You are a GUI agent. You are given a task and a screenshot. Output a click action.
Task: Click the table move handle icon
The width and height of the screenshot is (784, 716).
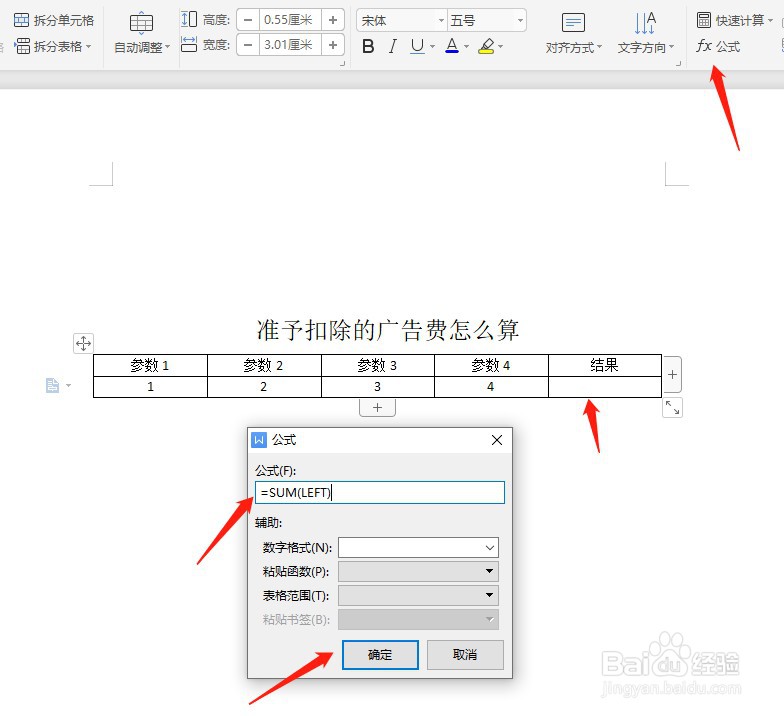tap(83, 344)
